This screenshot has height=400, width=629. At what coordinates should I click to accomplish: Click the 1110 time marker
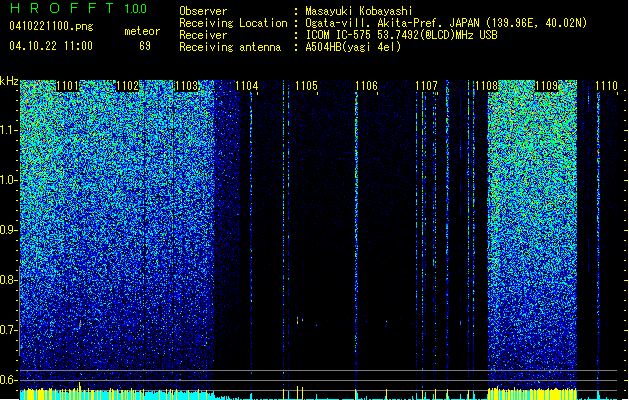coord(607,86)
